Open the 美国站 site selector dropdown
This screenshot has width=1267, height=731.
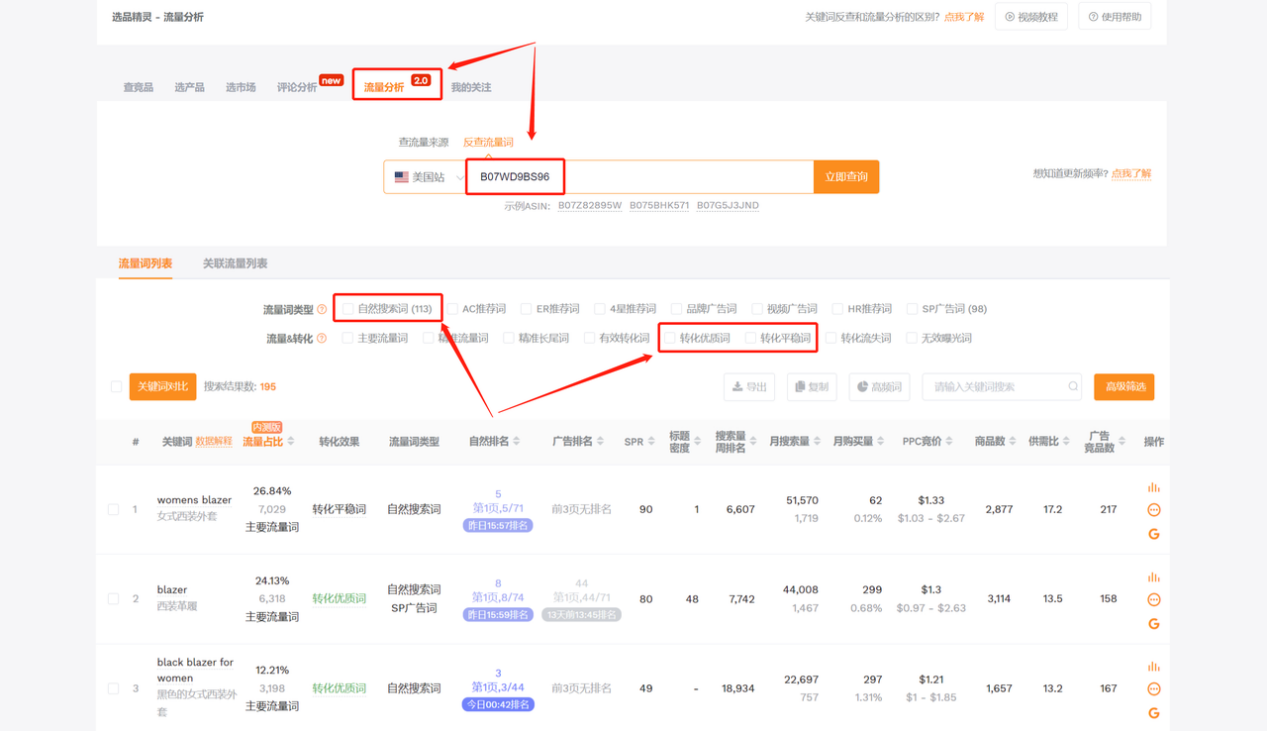(424, 176)
